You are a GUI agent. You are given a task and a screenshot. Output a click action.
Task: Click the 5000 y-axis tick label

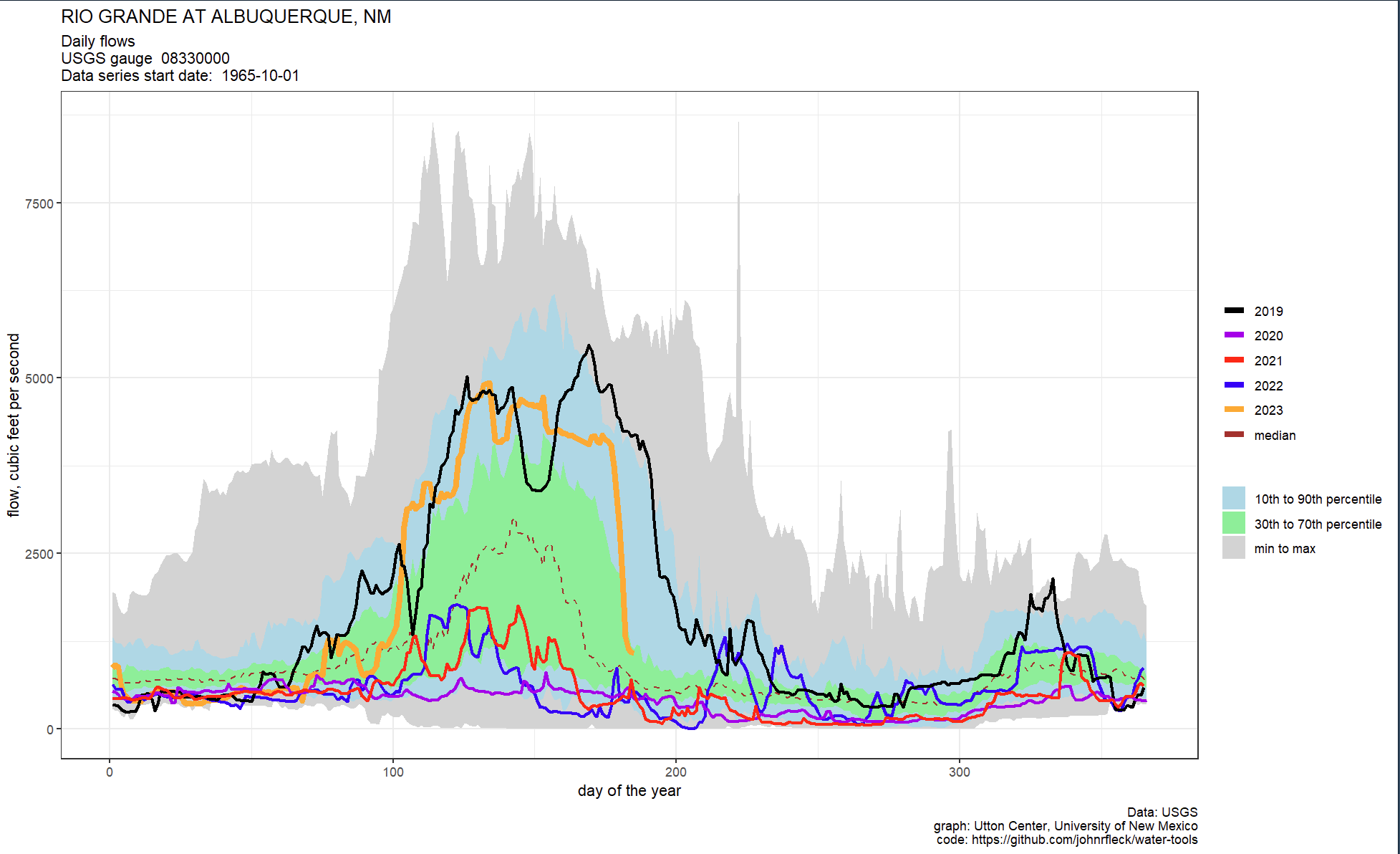click(x=39, y=378)
